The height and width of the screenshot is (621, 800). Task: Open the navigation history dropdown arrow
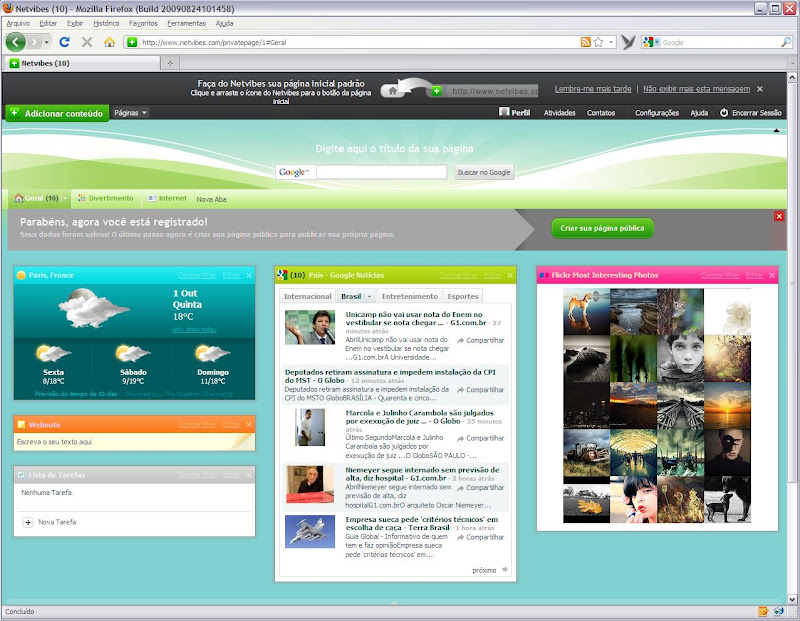(46, 42)
